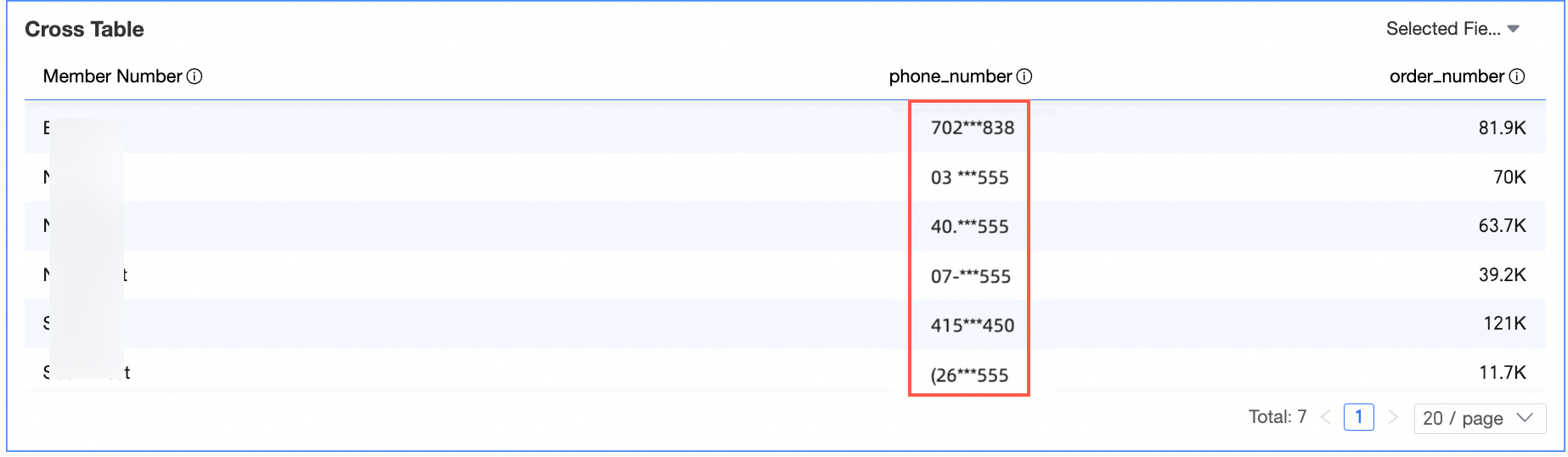This screenshot has width=1568, height=457.
Task: Select phone number 415***450 cell
Action: click(973, 325)
